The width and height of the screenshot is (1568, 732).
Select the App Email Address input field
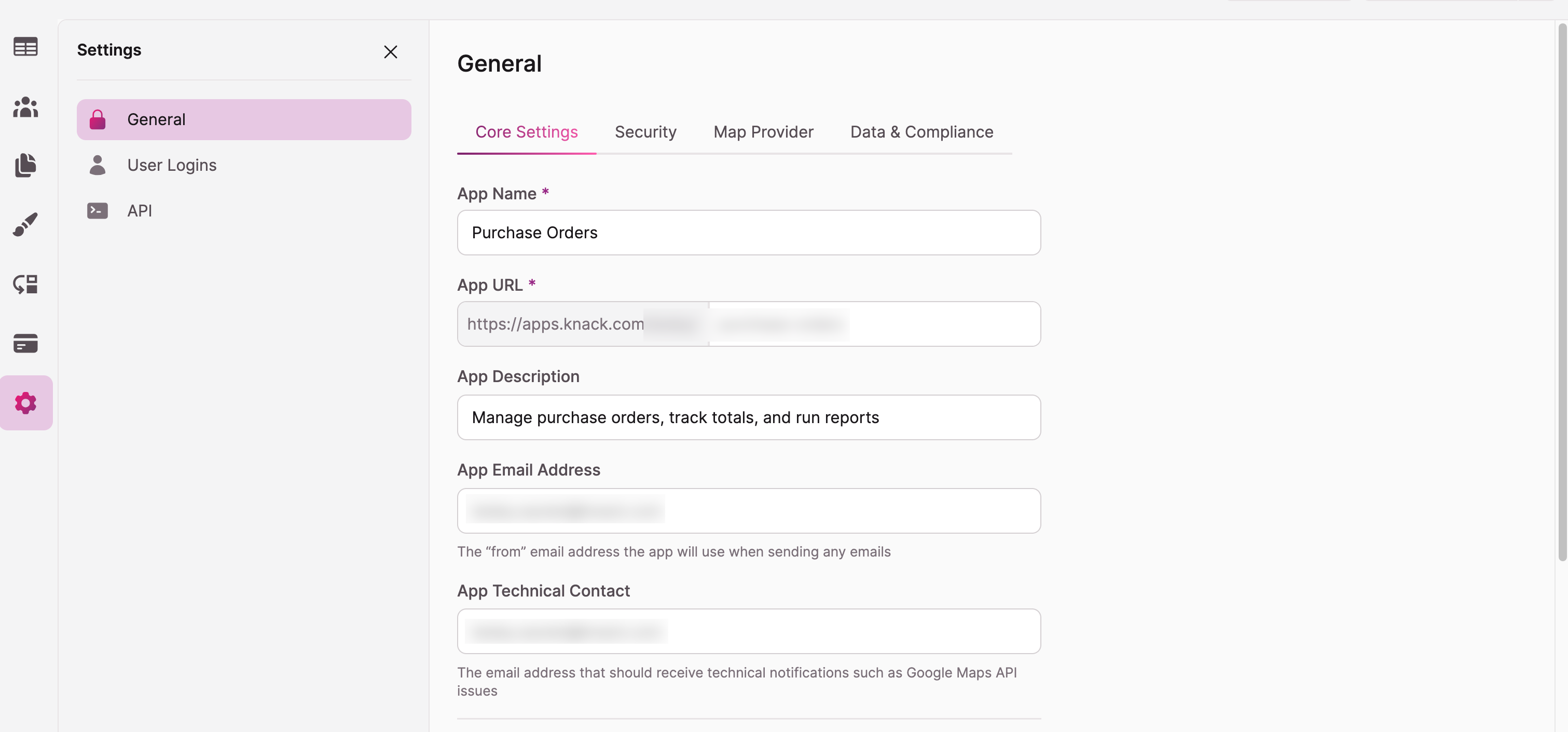pyautogui.click(x=748, y=510)
